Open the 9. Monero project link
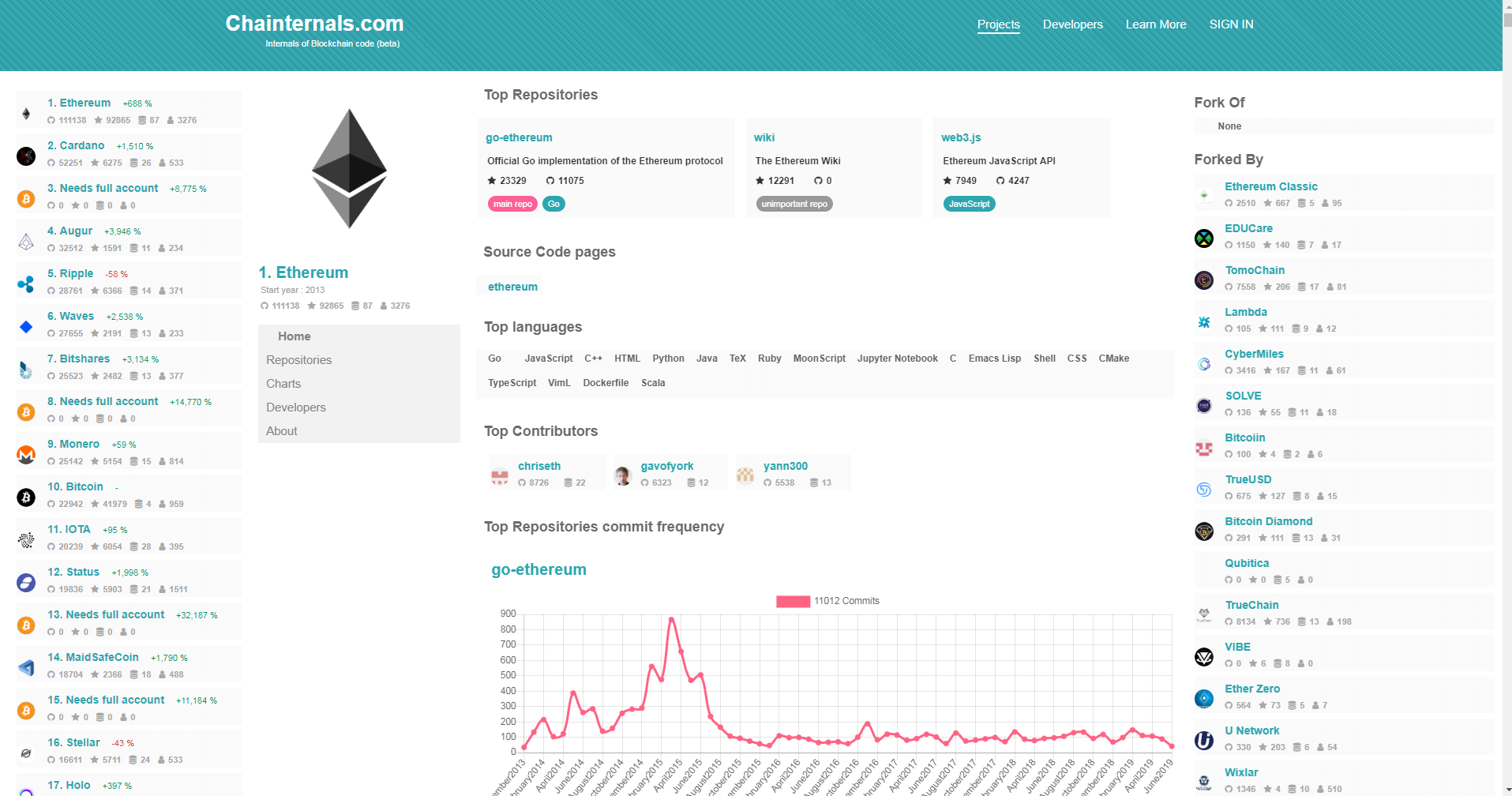The width and height of the screenshot is (1512, 796). [x=73, y=444]
